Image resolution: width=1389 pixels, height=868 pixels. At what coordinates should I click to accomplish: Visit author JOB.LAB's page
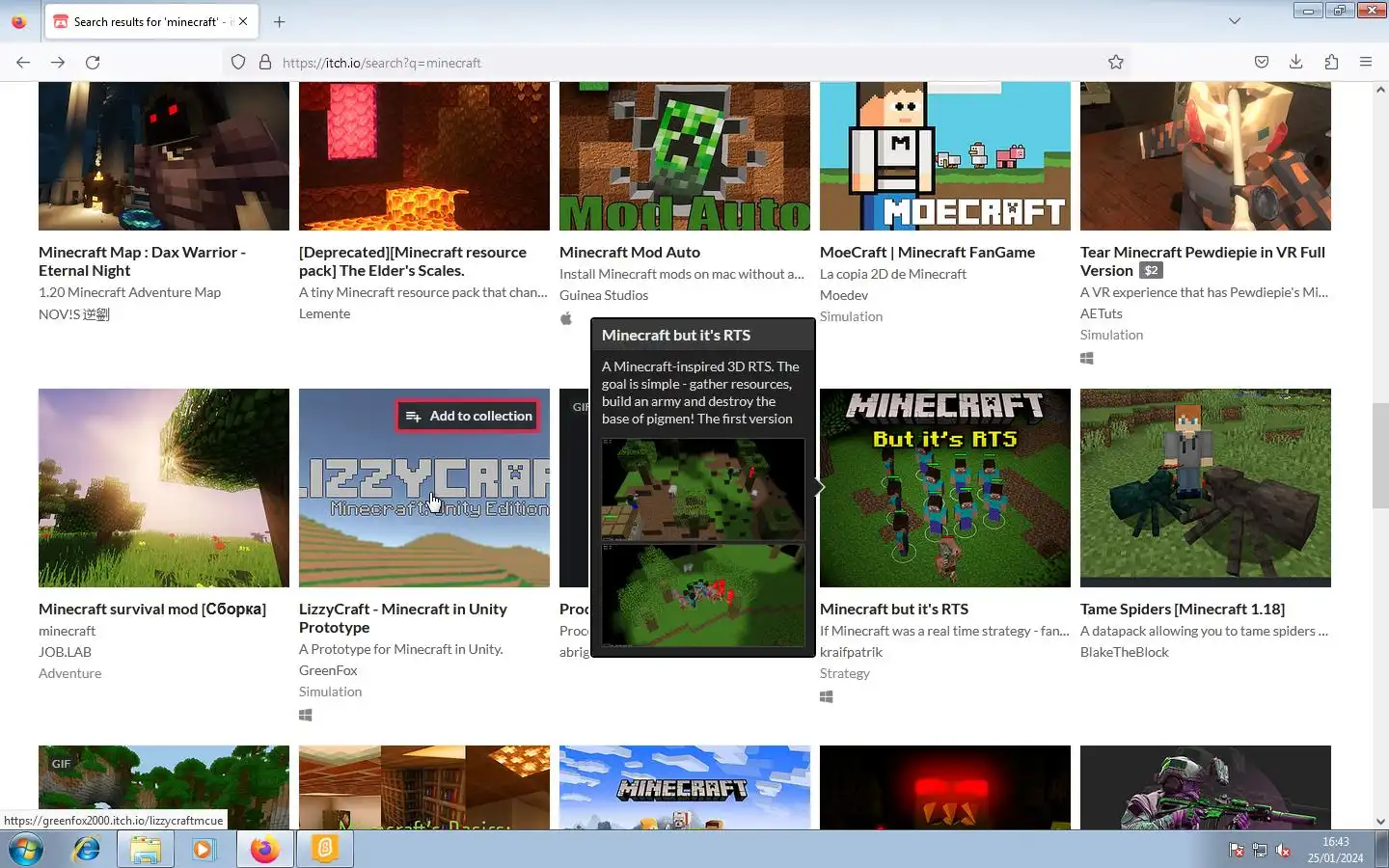point(65,652)
